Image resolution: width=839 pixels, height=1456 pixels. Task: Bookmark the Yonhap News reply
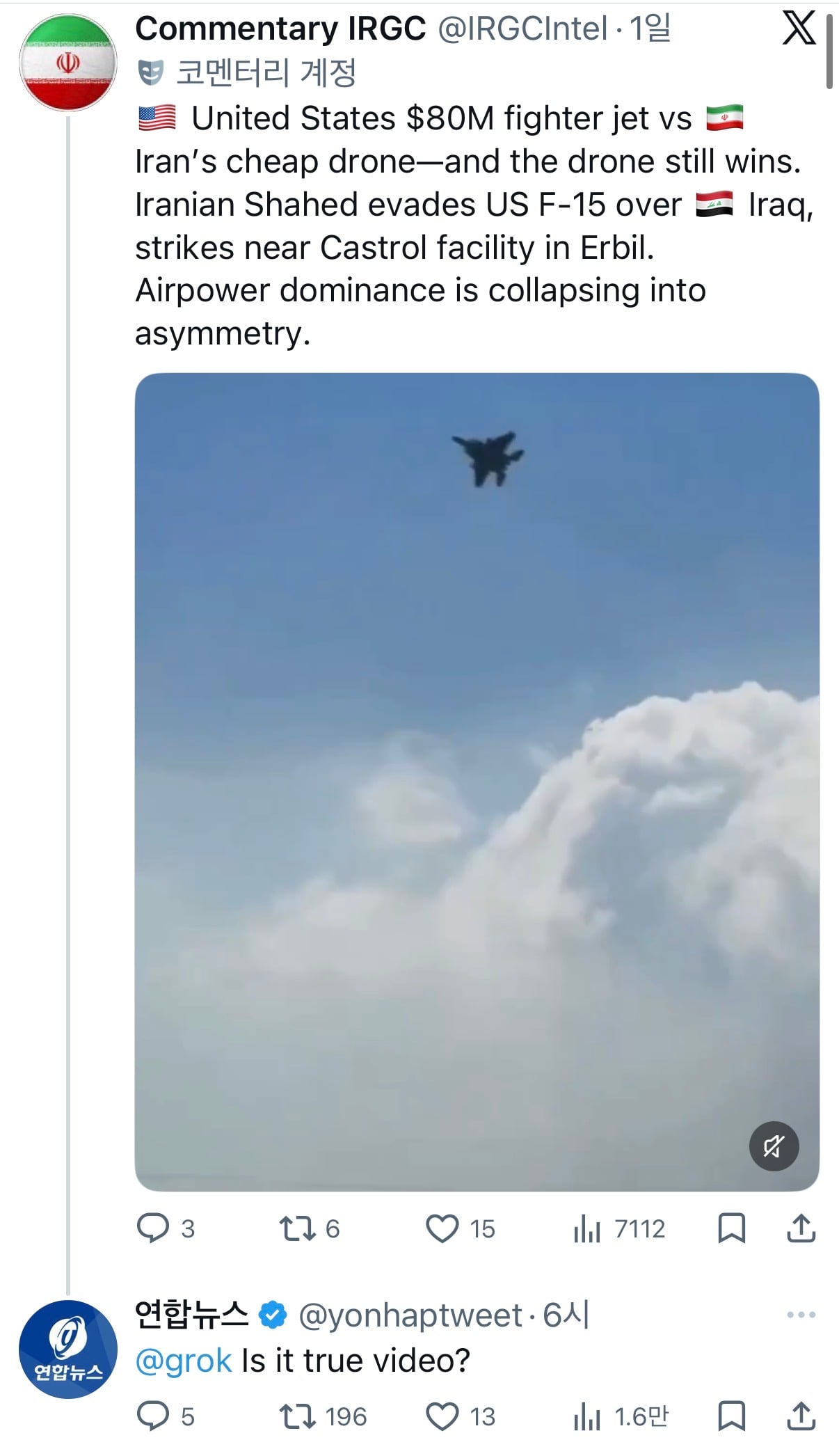(x=731, y=1416)
